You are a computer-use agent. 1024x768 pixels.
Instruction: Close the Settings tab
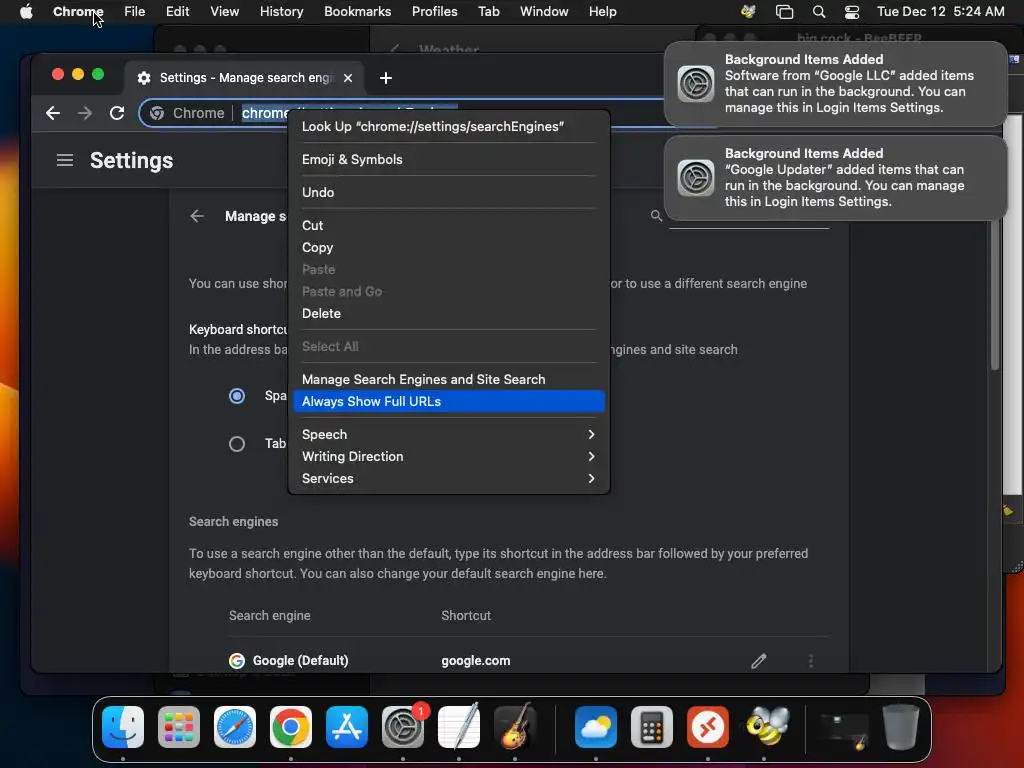pyautogui.click(x=348, y=78)
